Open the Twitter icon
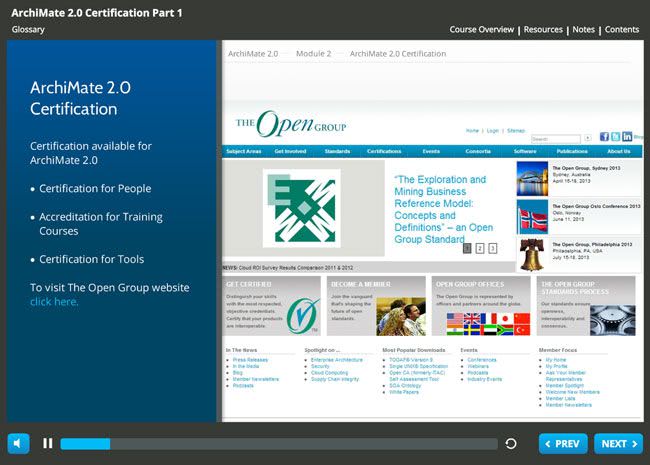The height and width of the screenshot is (465, 650). 616,136
